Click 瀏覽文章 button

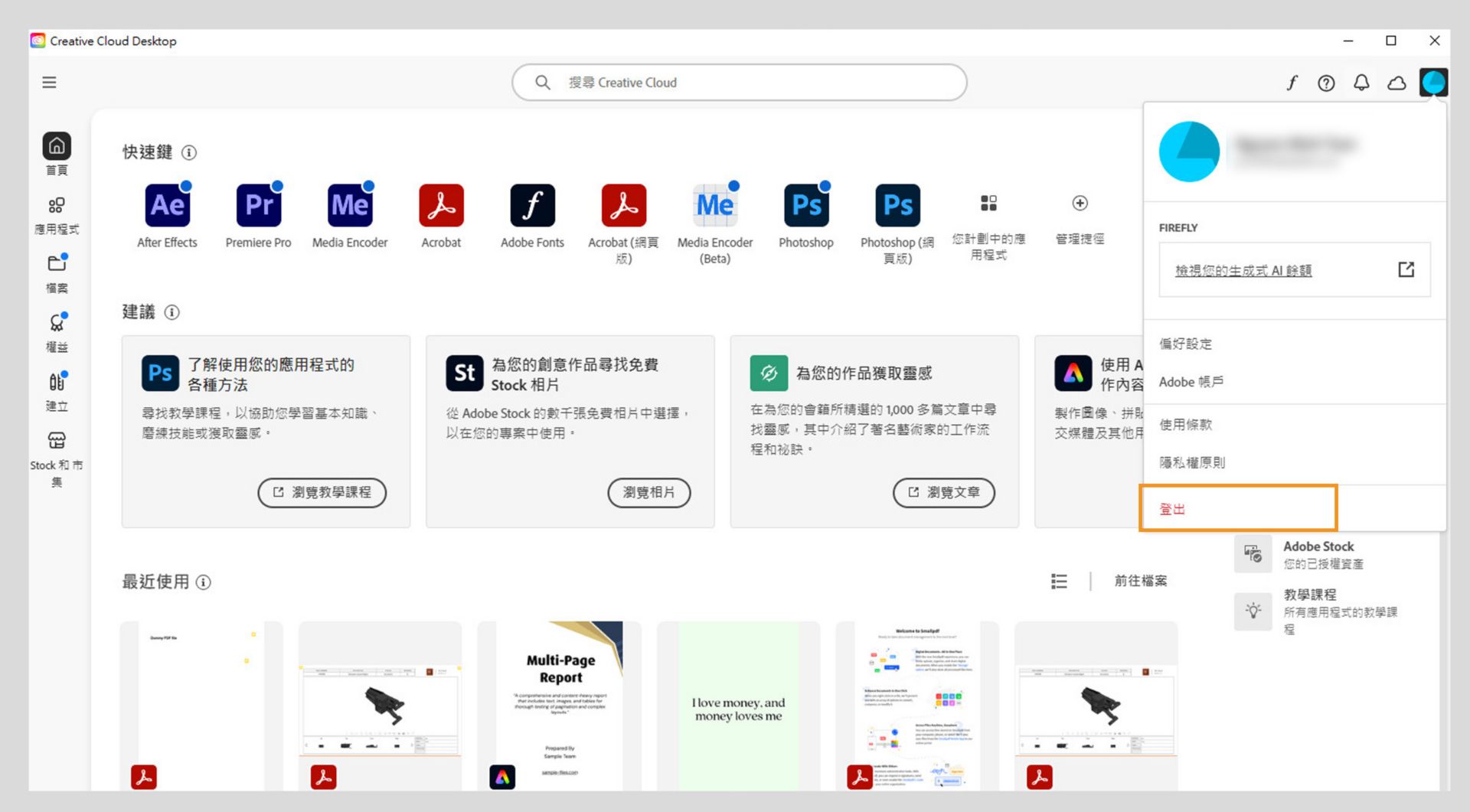pos(943,492)
